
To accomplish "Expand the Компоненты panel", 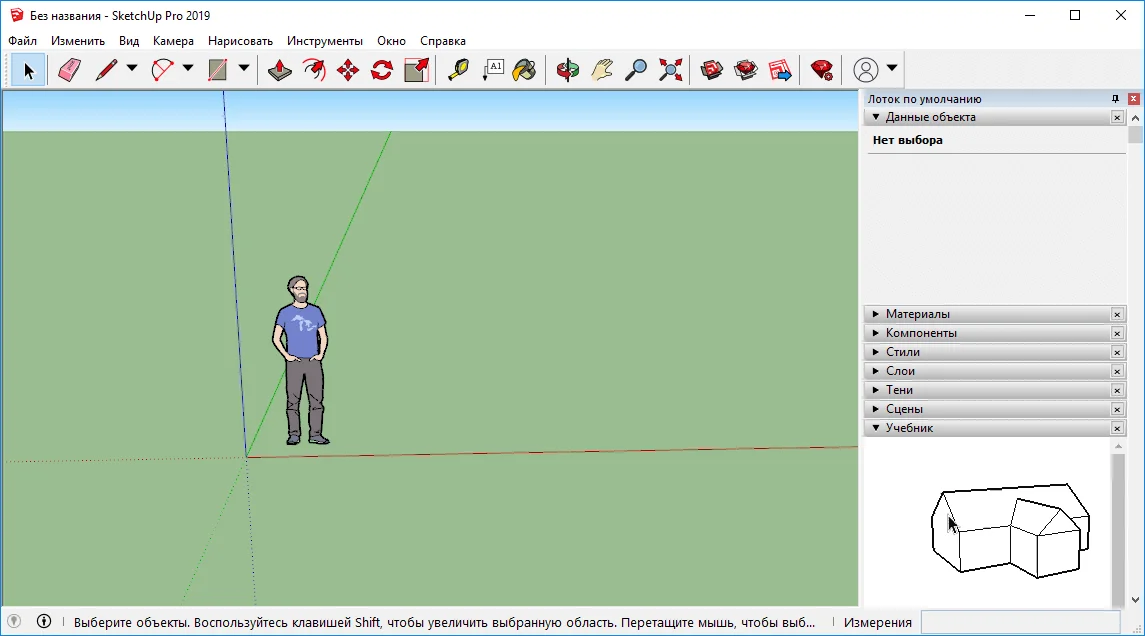I will tap(876, 333).
